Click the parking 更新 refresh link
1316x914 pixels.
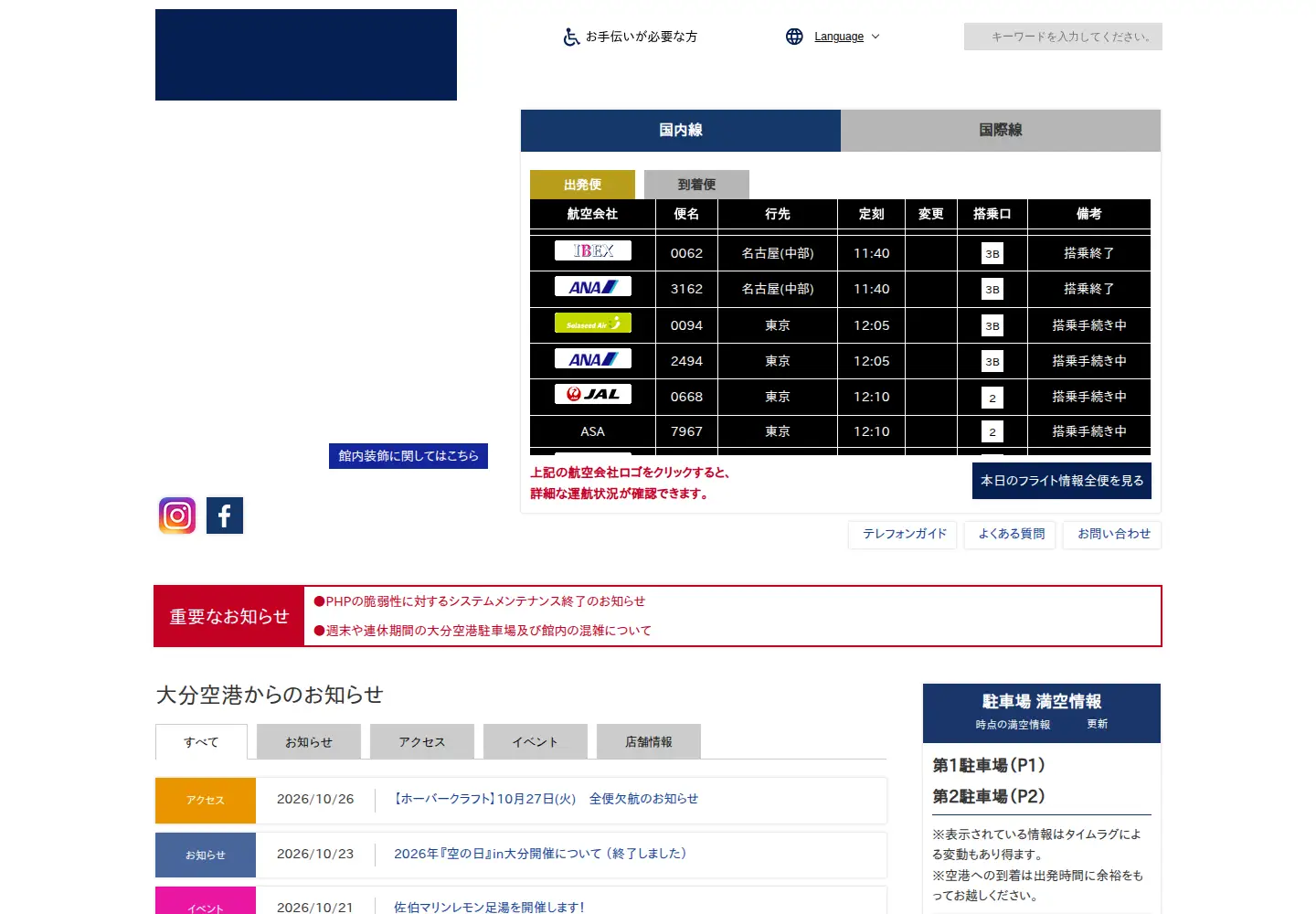(1098, 724)
